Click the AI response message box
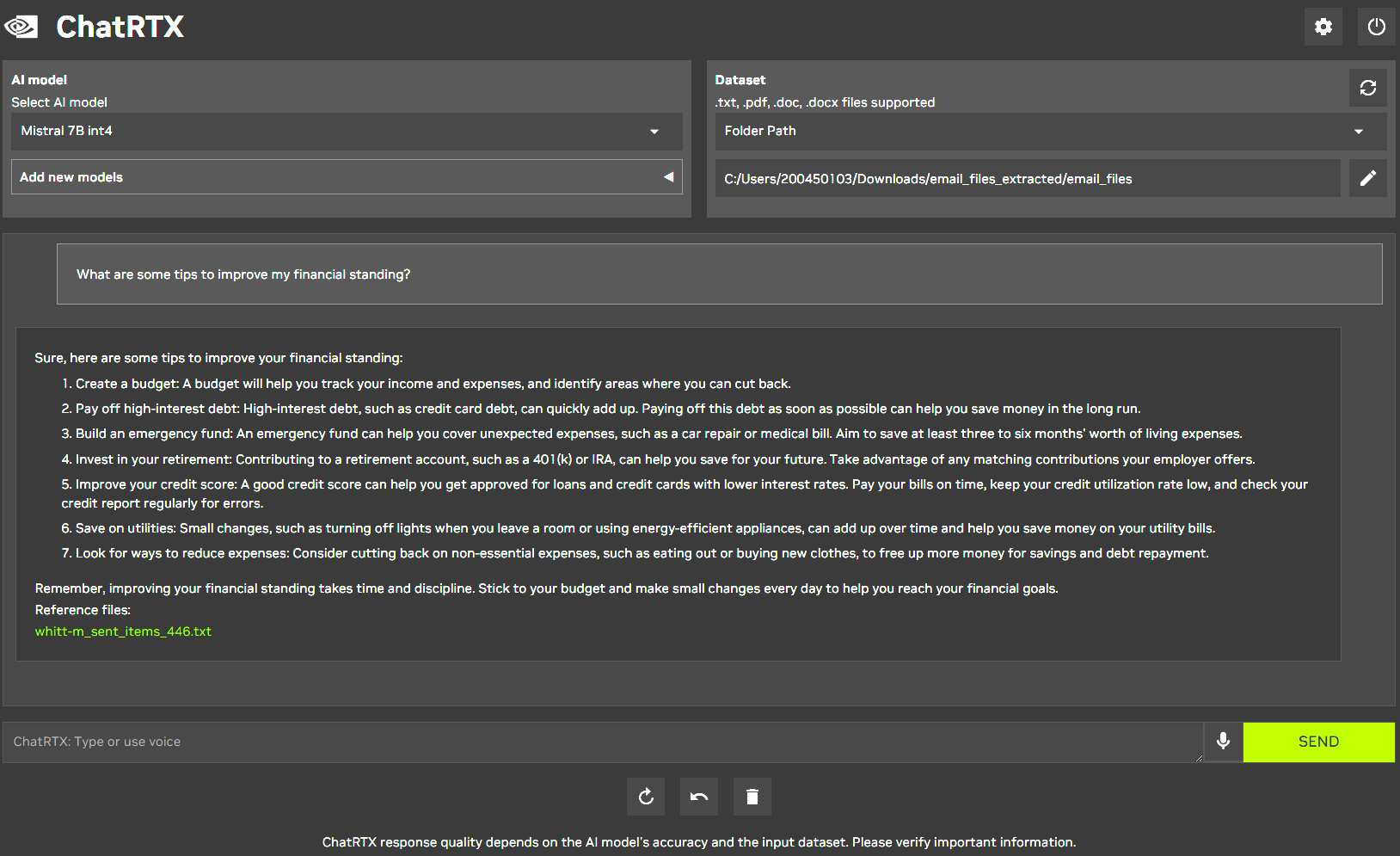The image size is (1400, 856). click(678, 494)
